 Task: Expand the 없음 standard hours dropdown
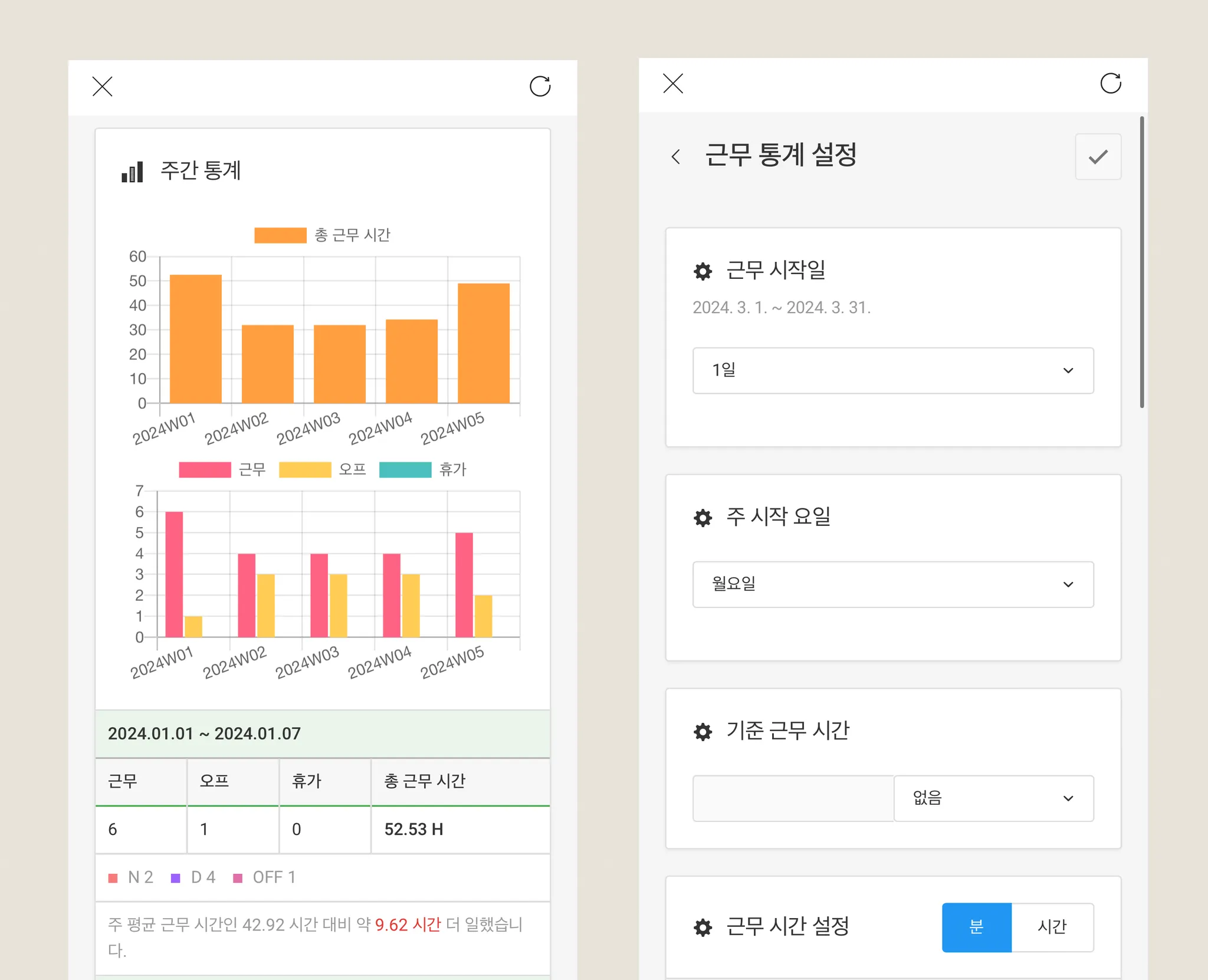coord(993,798)
